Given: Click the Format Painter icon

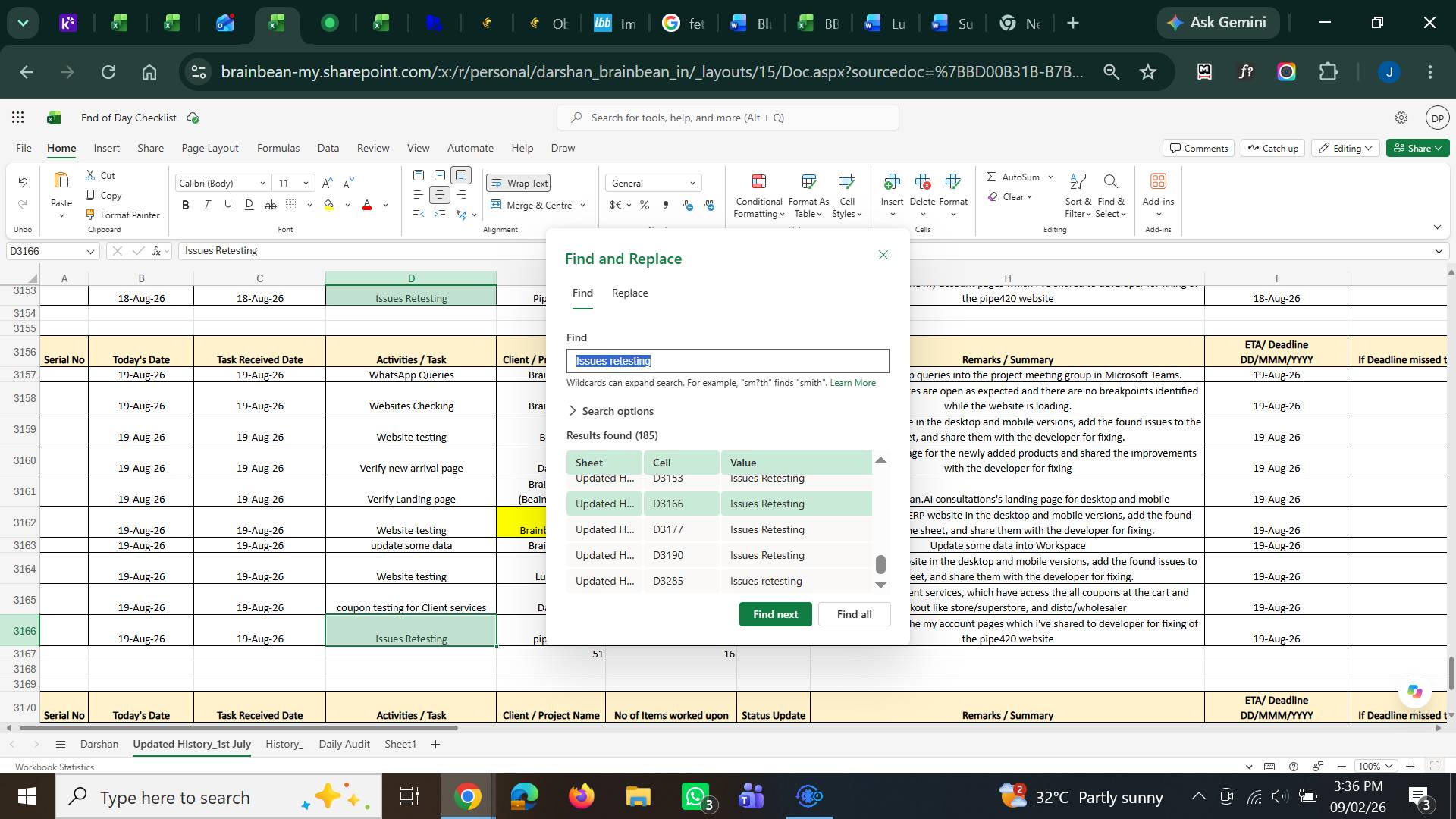Looking at the screenshot, I should 90,215.
